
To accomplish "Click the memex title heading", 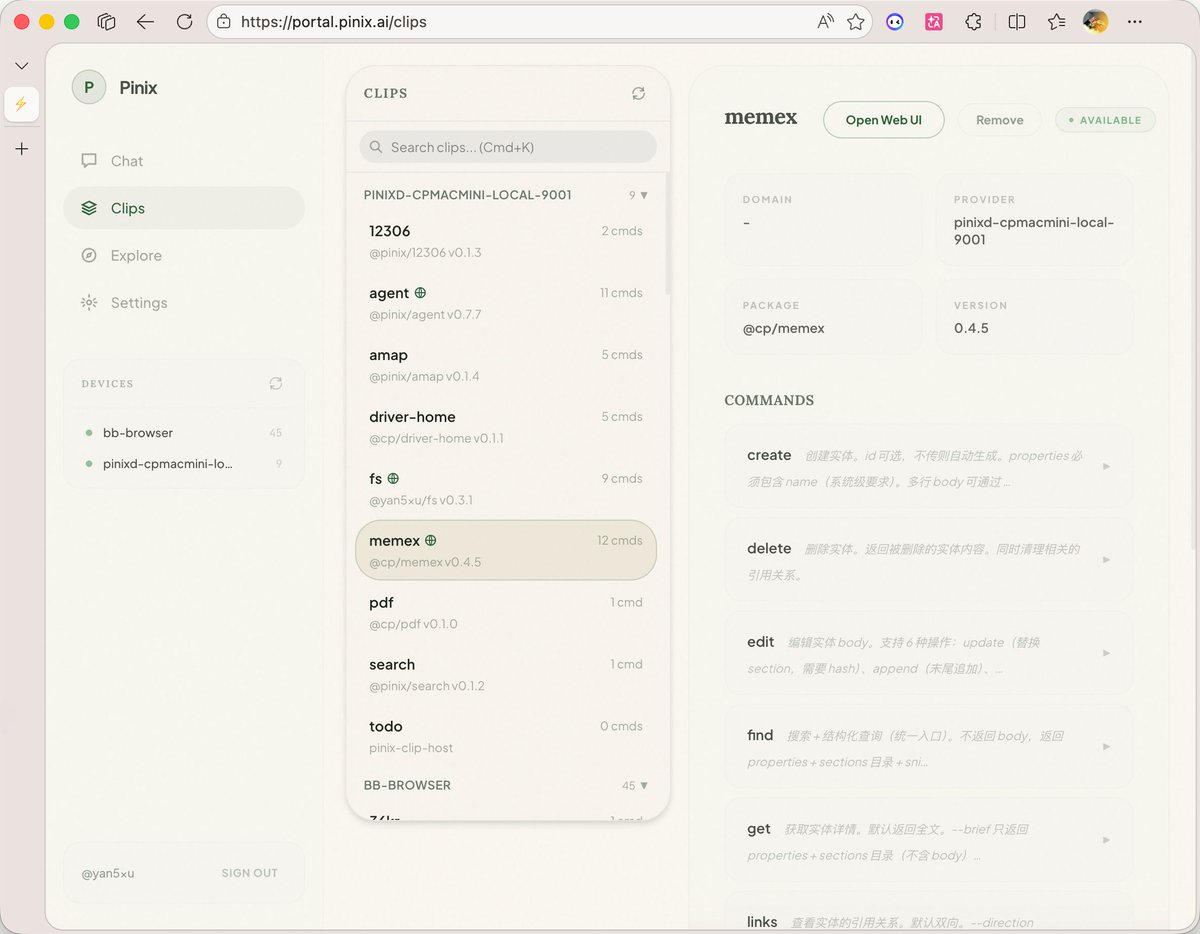I will point(761,118).
